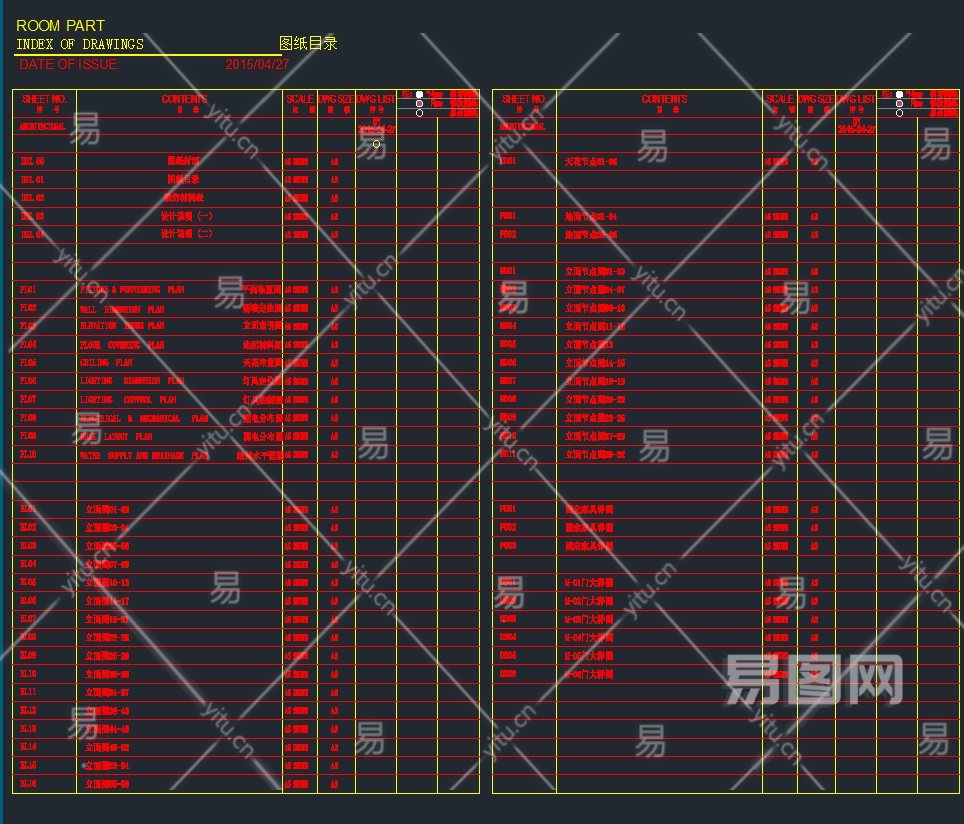Click the large 易图网 watermark logo
This screenshot has width=964, height=824.
(811, 680)
